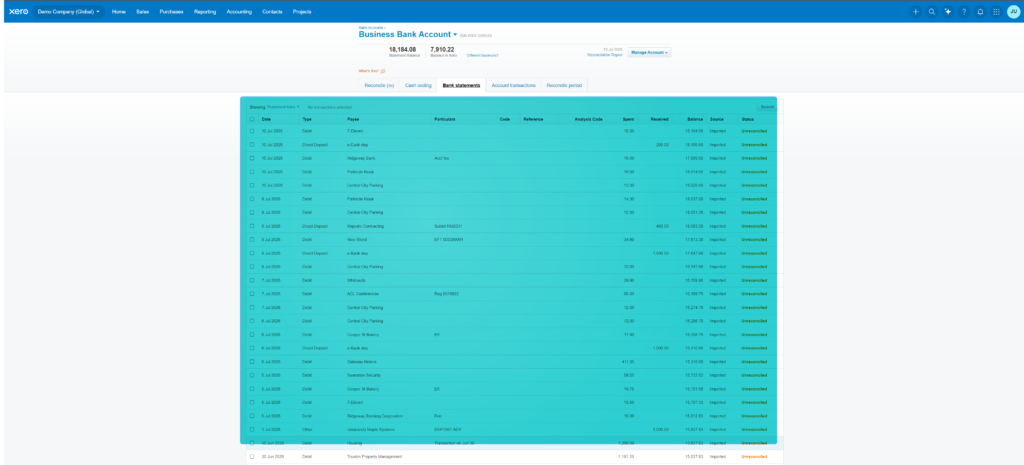This screenshot has height=465, width=1024.
Task: Sort by the Status column header
Action: click(747, 120)
